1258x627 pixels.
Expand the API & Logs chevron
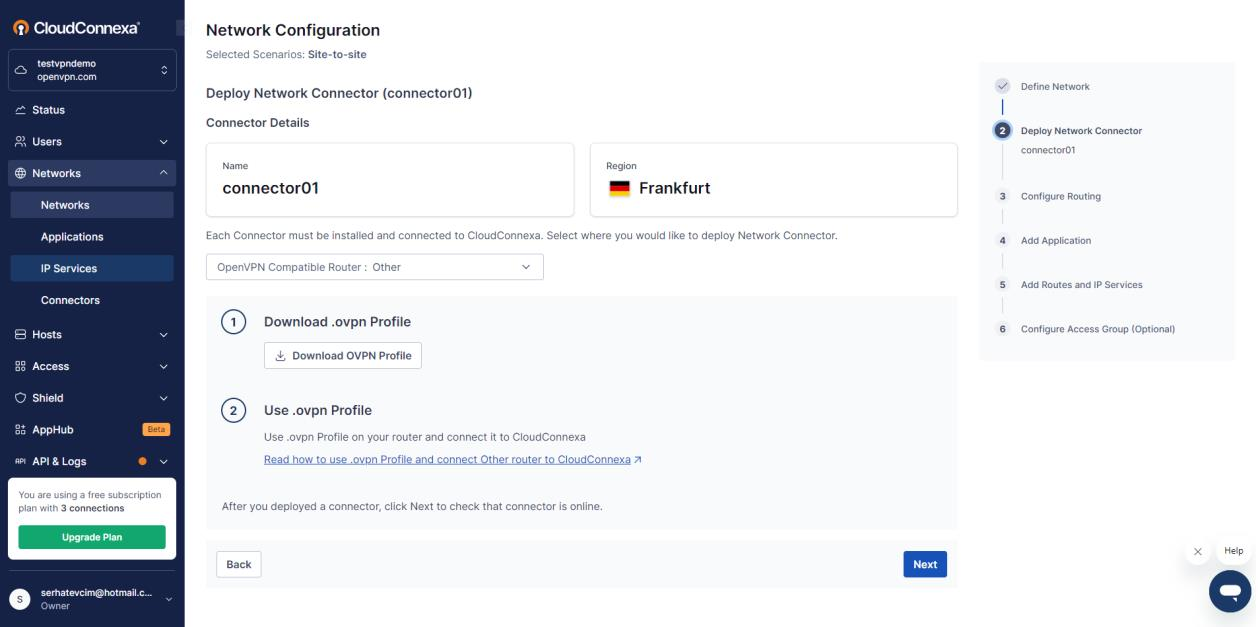(x=164, y=462)
